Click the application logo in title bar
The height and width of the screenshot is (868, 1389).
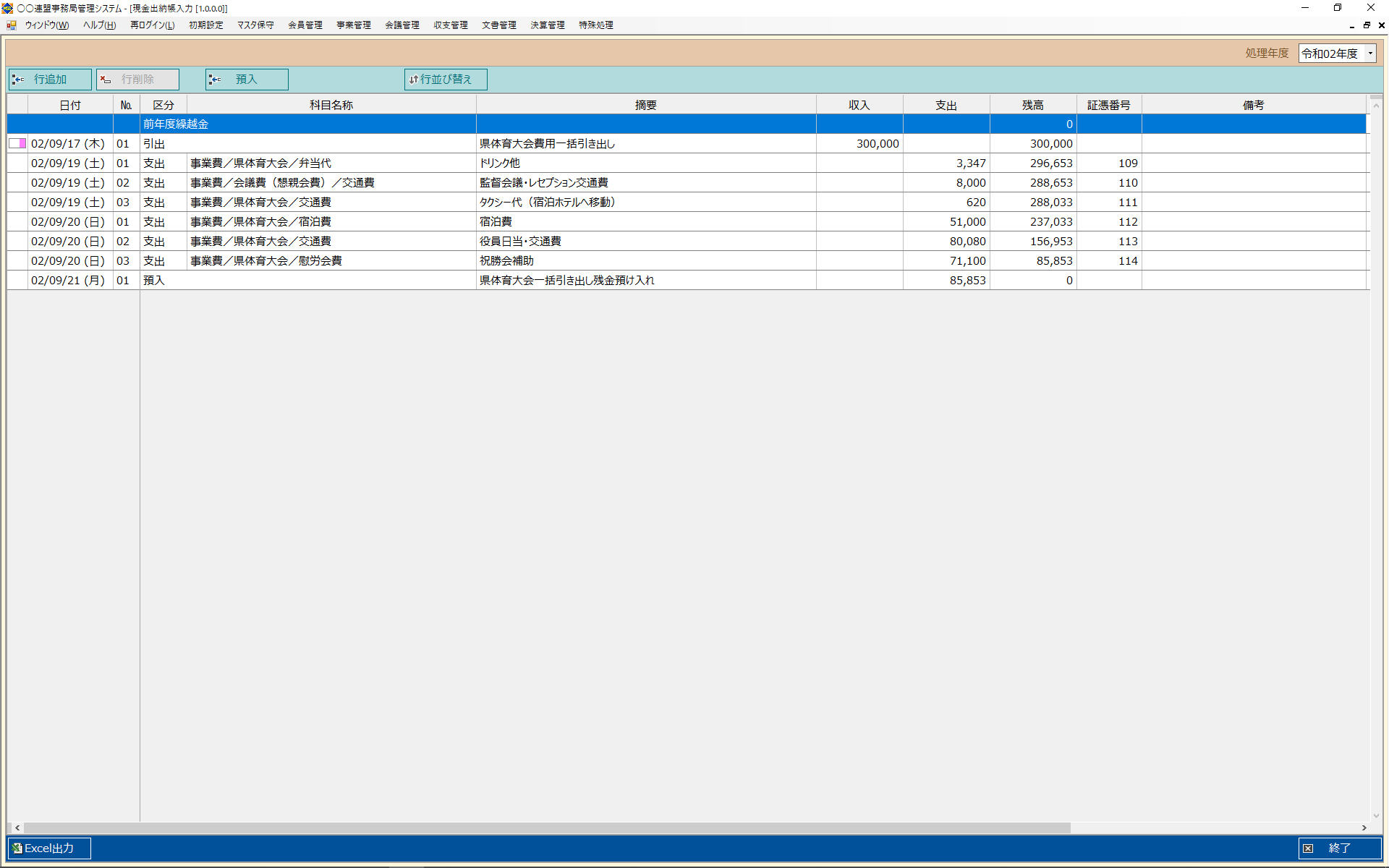coord(7,8)
